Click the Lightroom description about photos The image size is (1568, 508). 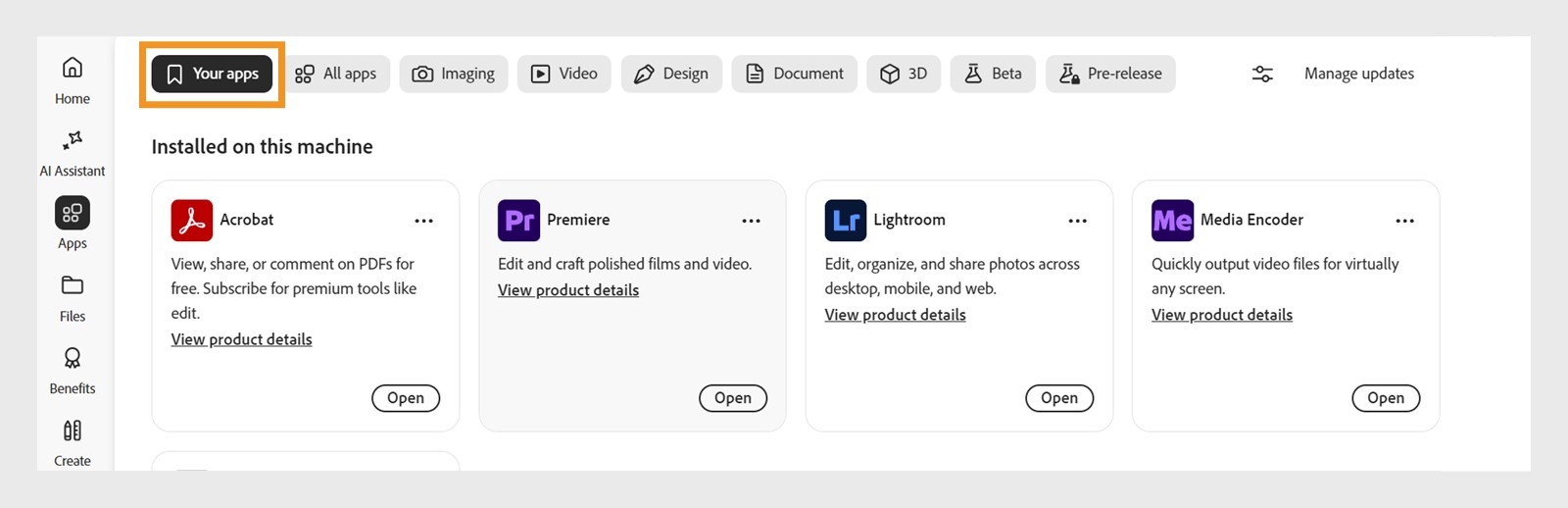(953, 277)
